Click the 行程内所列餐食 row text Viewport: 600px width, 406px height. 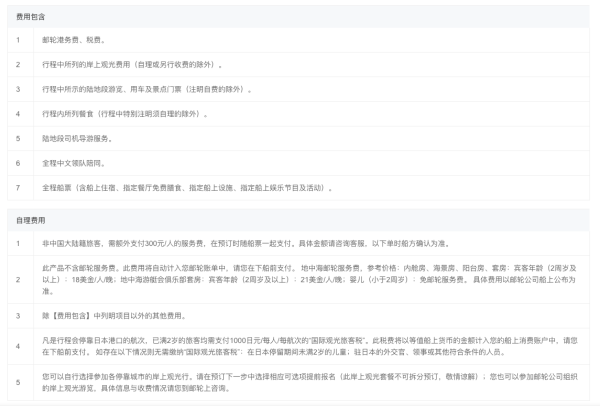[125, 114]
